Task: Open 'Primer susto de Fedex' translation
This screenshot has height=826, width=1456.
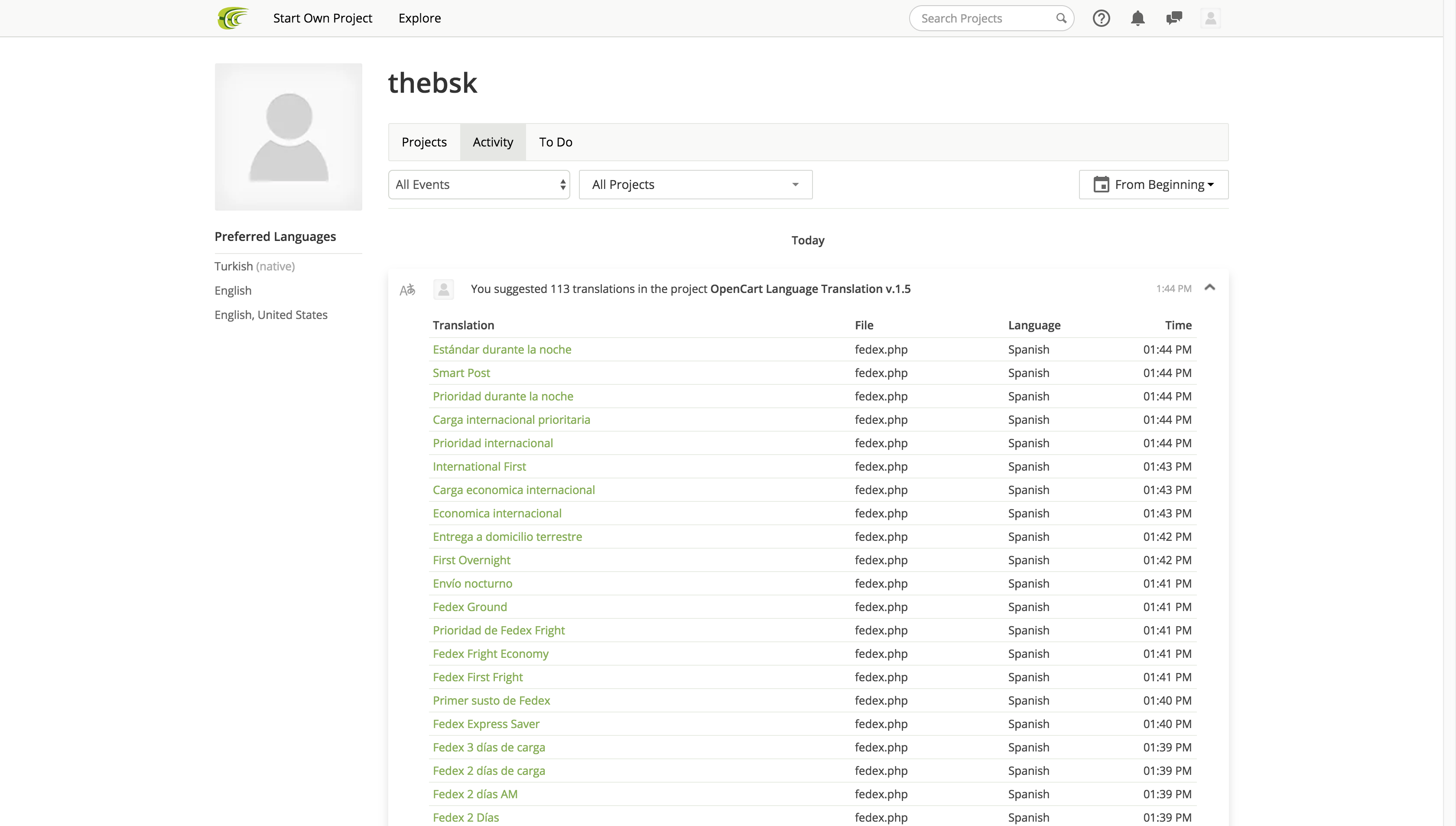Action: point(491,700)
